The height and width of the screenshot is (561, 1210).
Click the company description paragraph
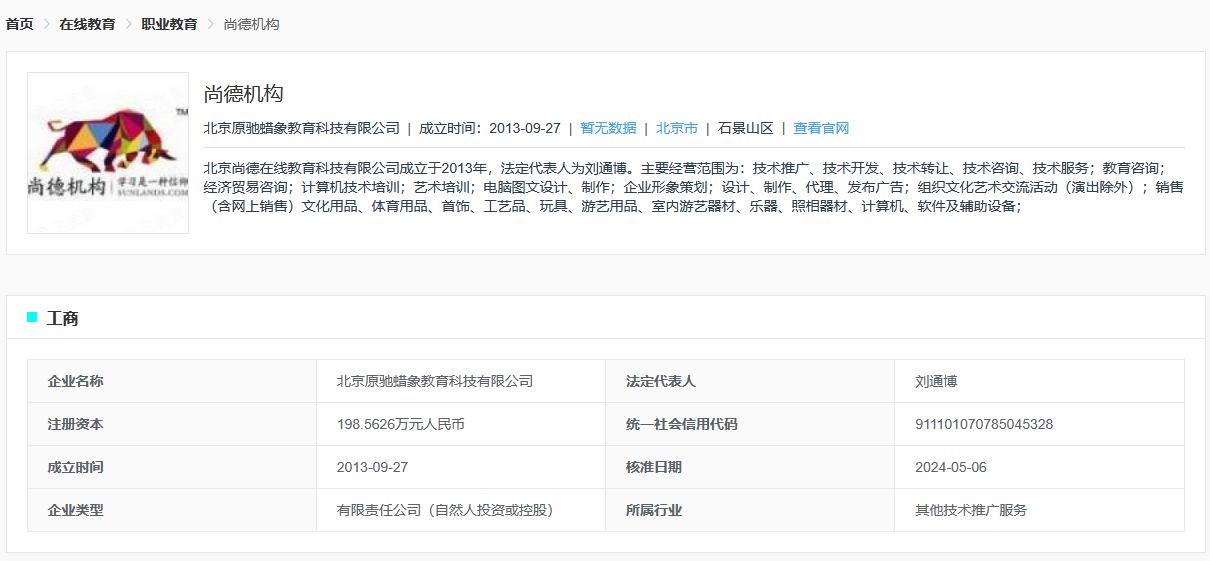693,187
